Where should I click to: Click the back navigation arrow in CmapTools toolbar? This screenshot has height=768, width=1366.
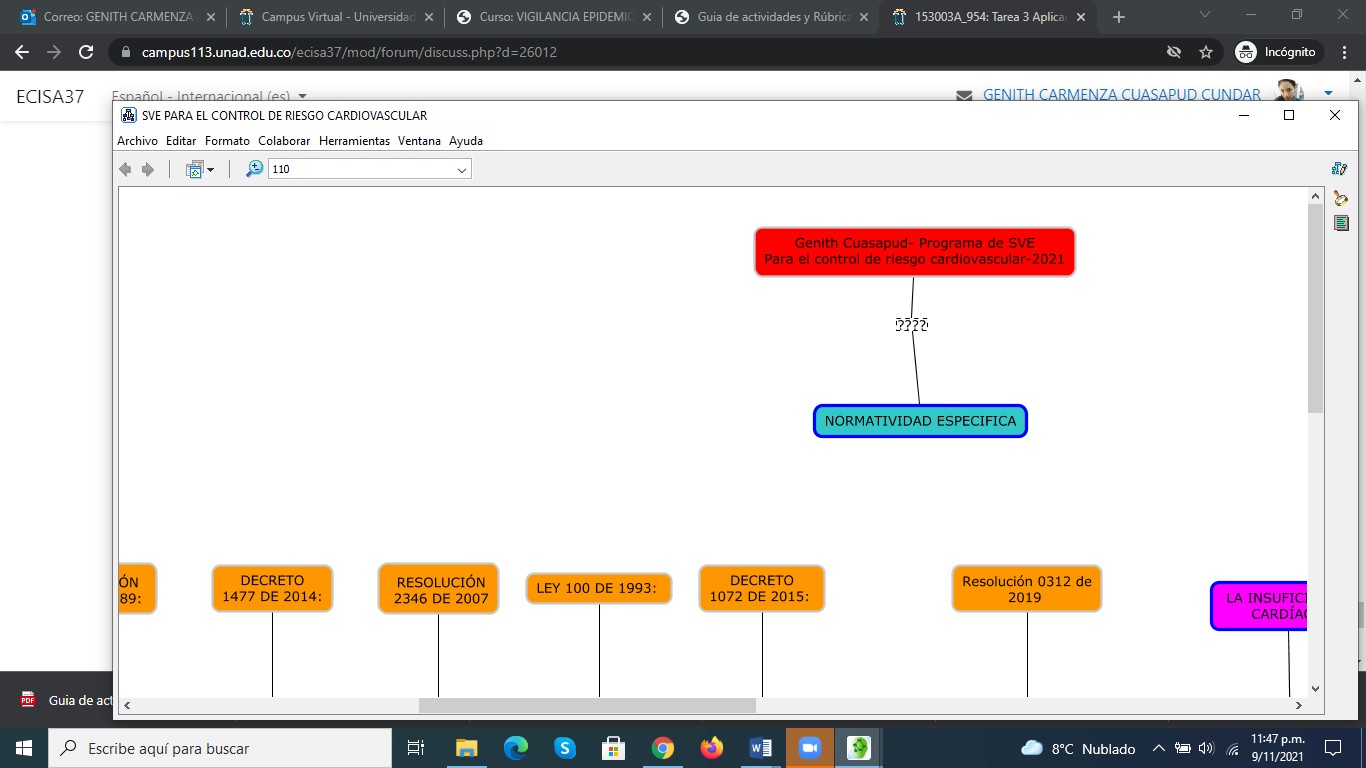pyautogui.click(x=125, y=170)
